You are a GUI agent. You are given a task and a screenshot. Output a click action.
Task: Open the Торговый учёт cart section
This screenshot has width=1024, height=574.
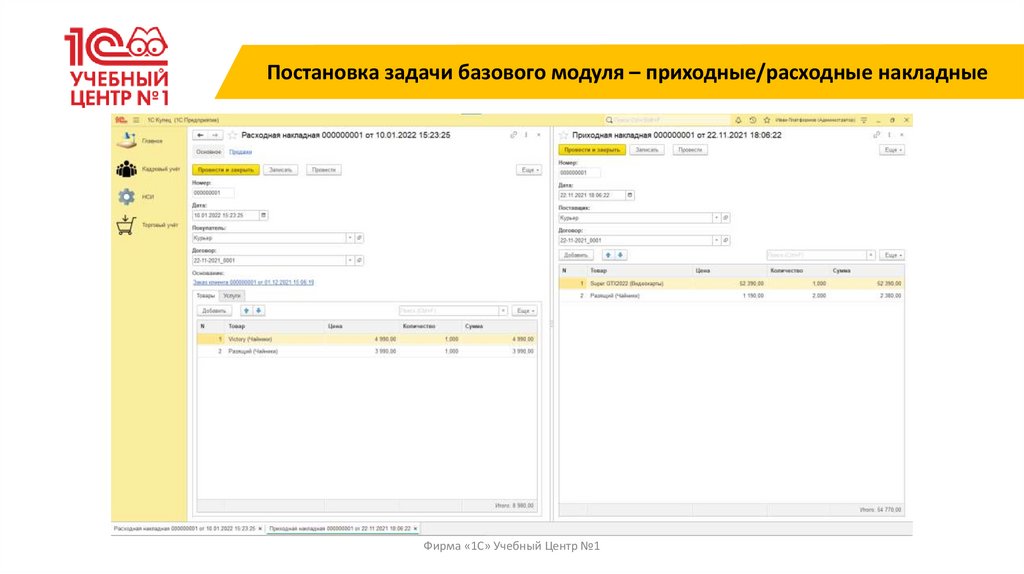click(126, 225)
